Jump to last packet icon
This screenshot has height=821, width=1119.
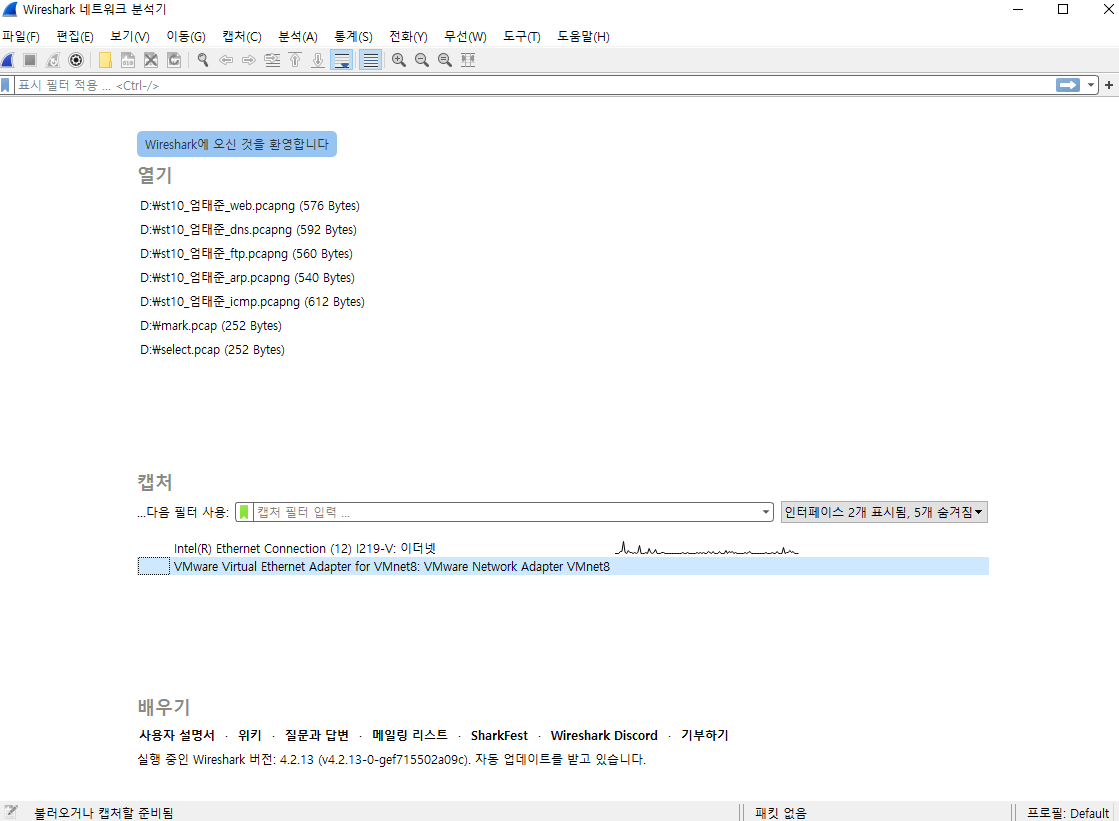pos(318,60)
